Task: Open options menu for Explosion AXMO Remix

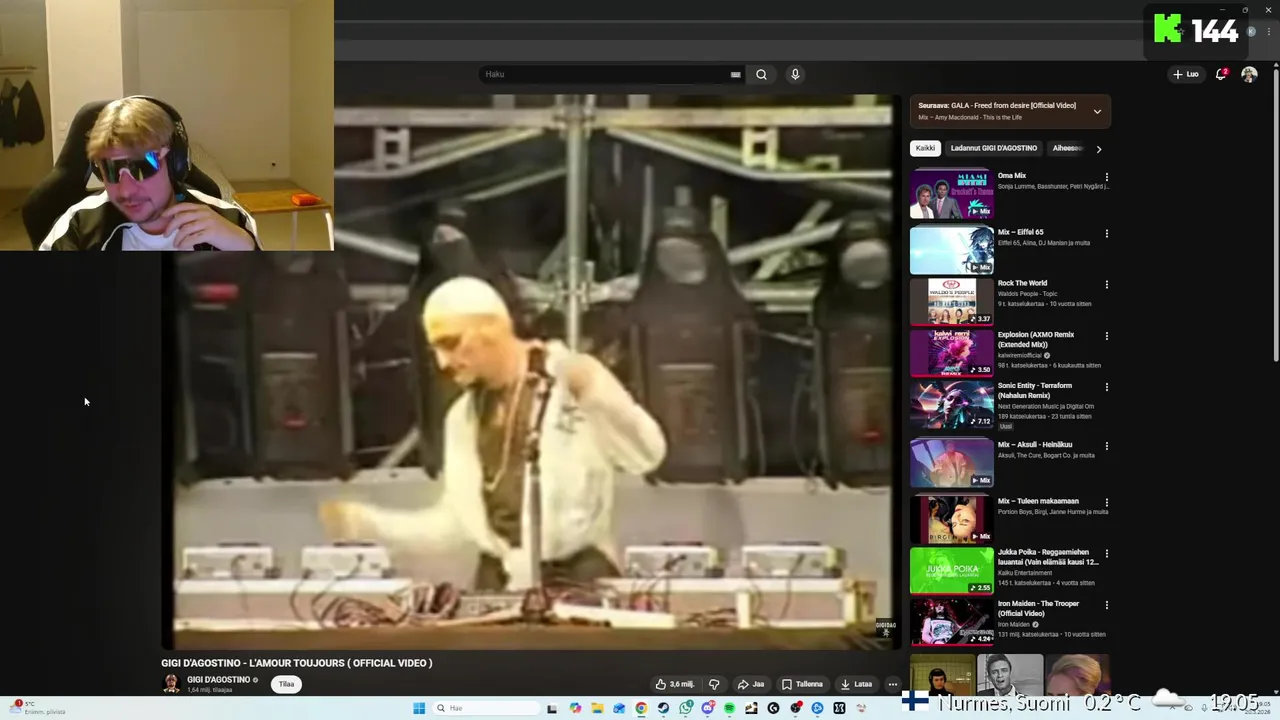Action: (1106, 336)
